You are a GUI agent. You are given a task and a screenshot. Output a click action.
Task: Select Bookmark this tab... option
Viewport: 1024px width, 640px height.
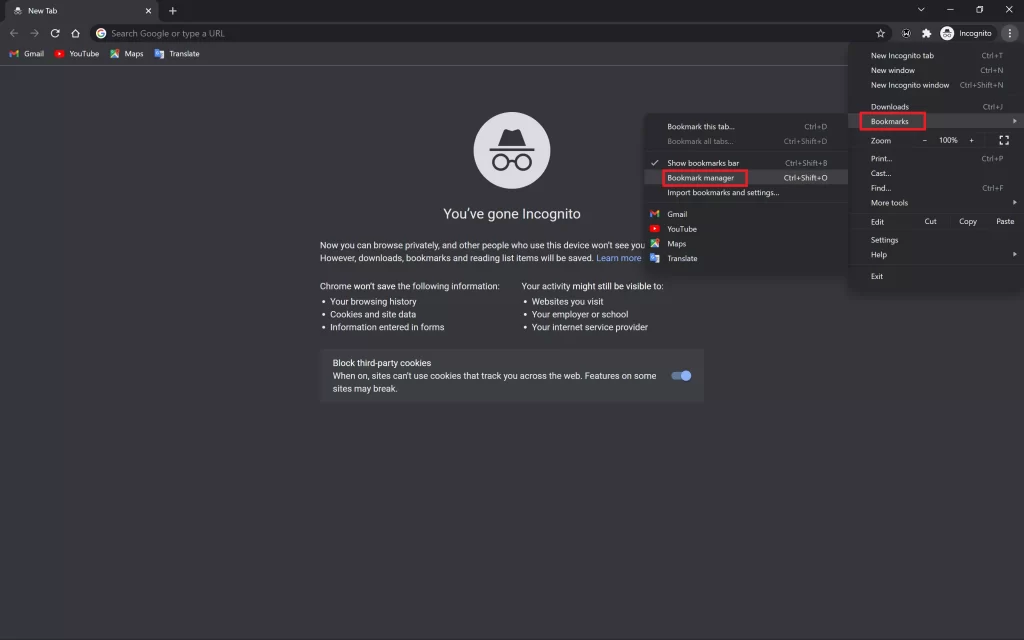pos(746,127)
